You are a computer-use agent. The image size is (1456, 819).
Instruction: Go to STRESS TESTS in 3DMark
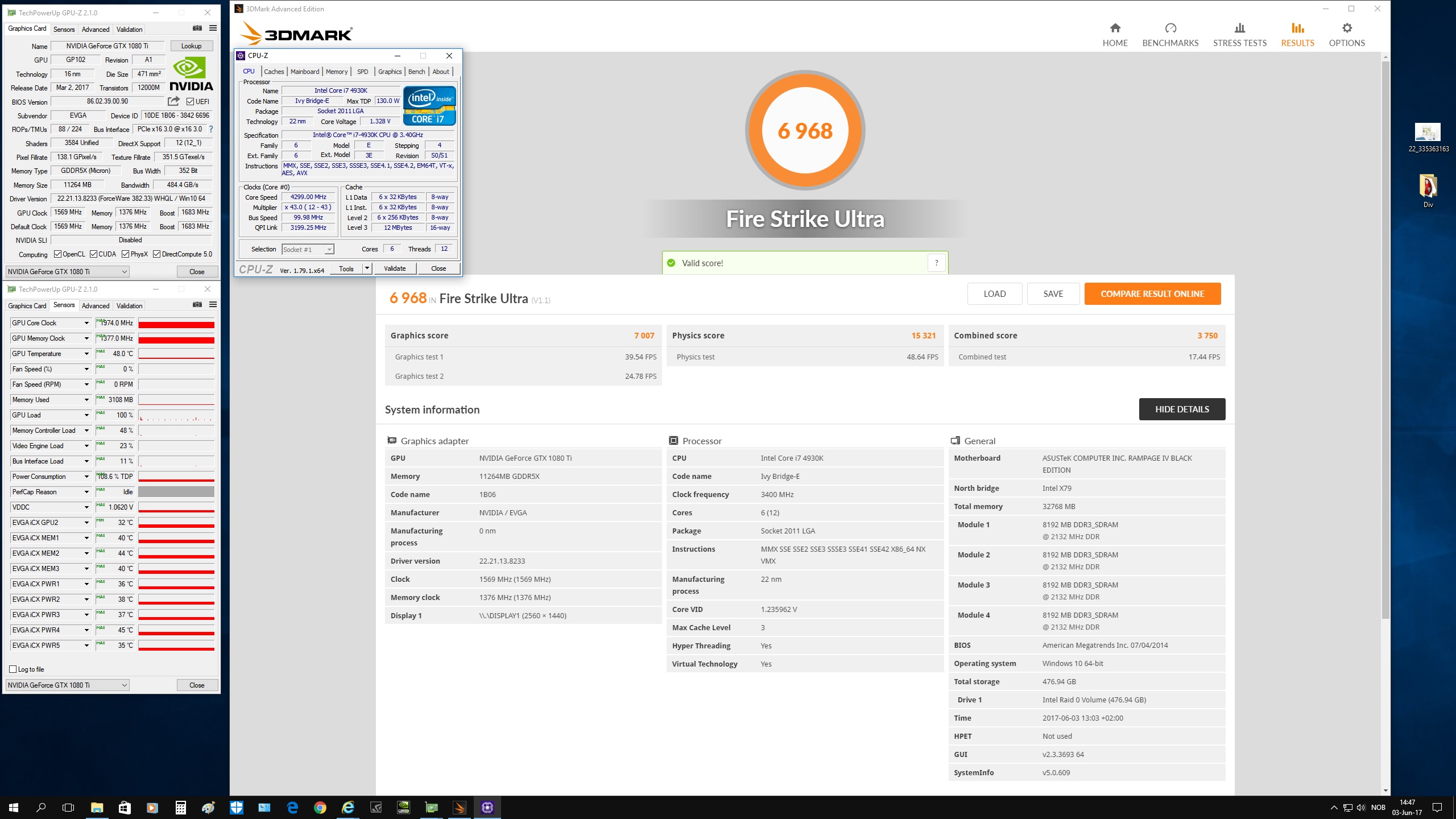coord(1239,35)
